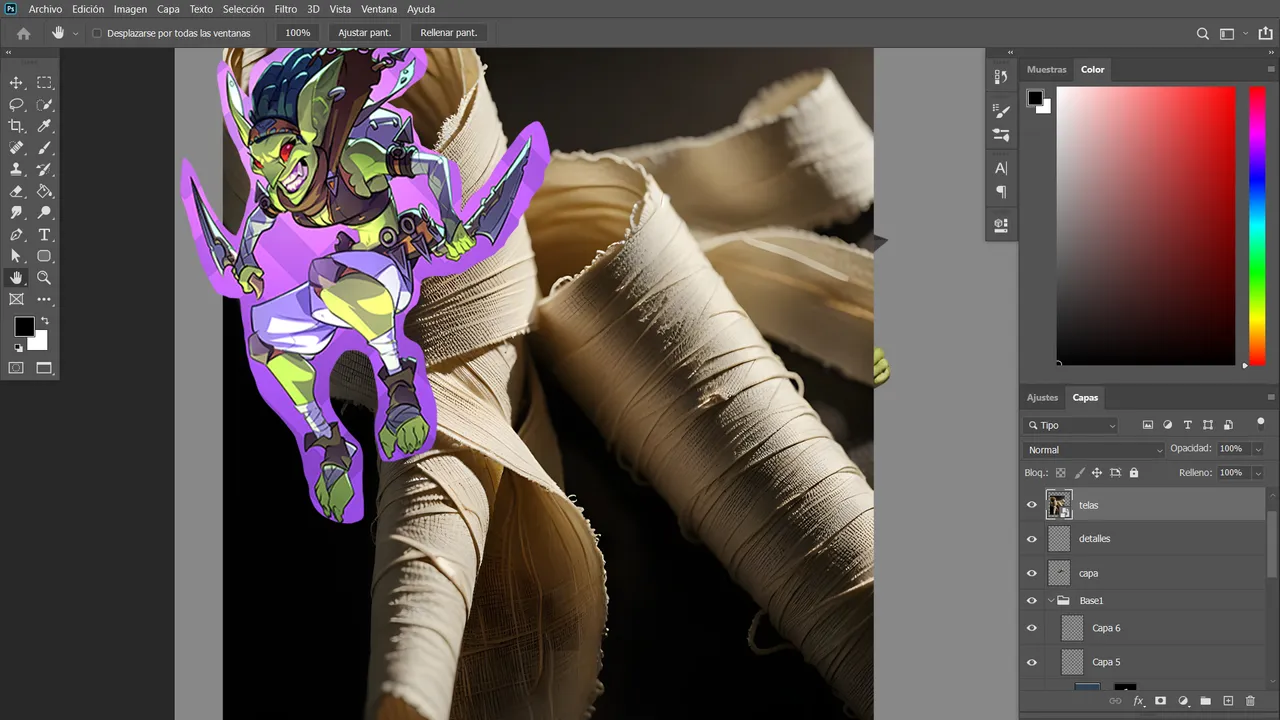This screenshot has width=1280, height=720.
Task: Open the Hand tool preset dropdown arrow
Action: pyautogui.click(x=75, y=33)
